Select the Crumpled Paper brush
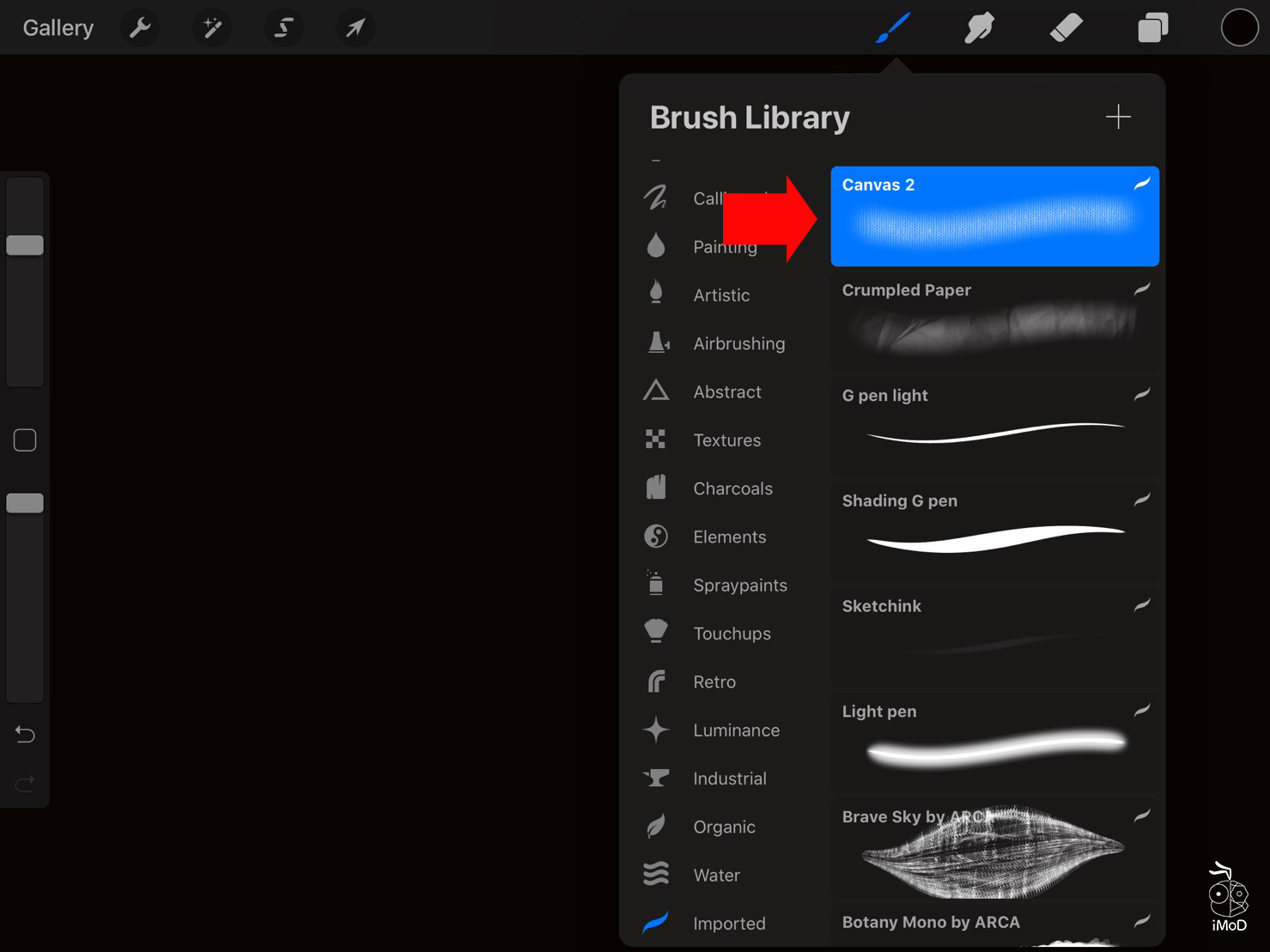Image resolution: width=1270 pixels, height=952 pixels. [994, 322]
